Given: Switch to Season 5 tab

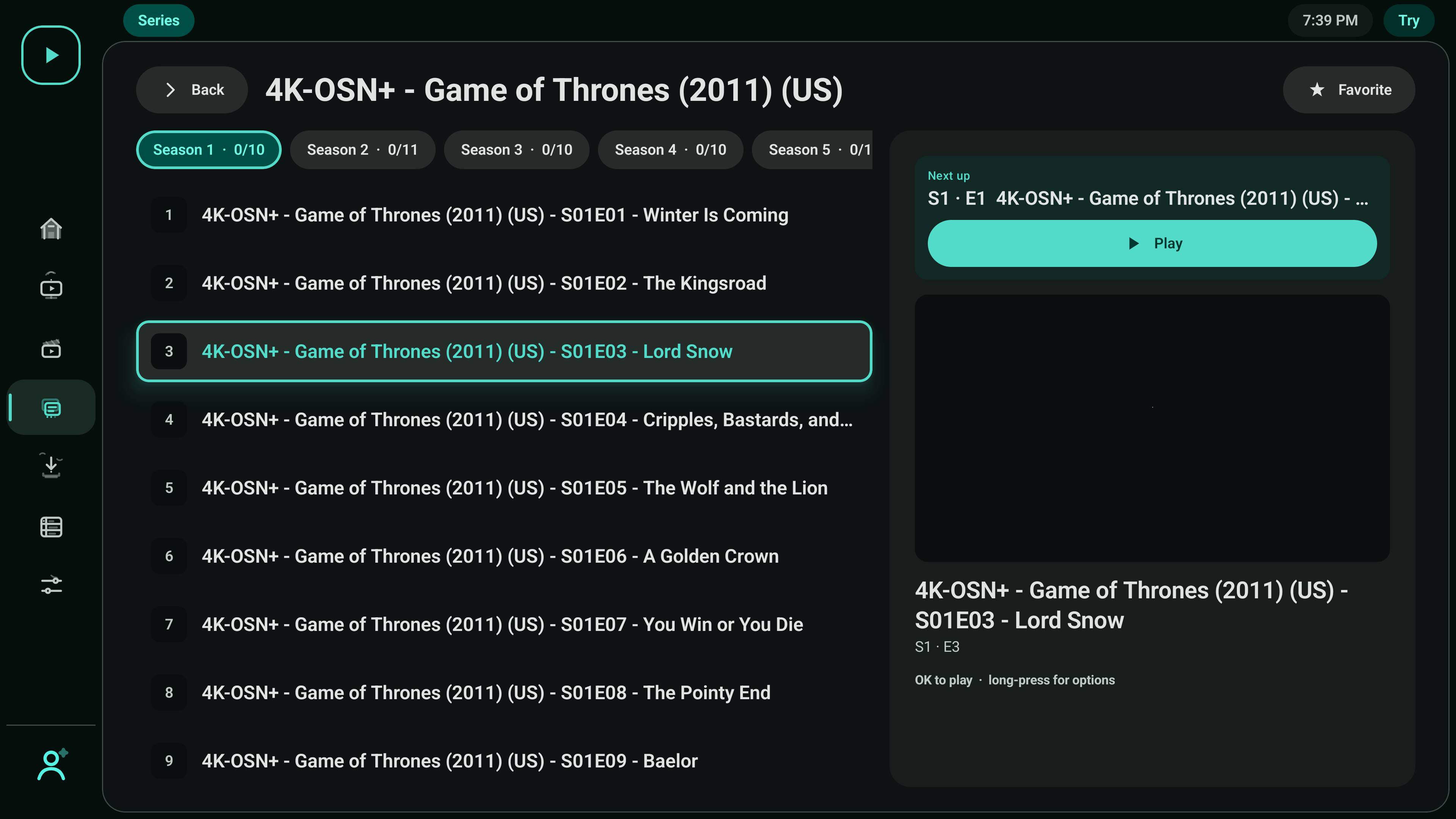Looking at the screenshot, I should 812,149.
